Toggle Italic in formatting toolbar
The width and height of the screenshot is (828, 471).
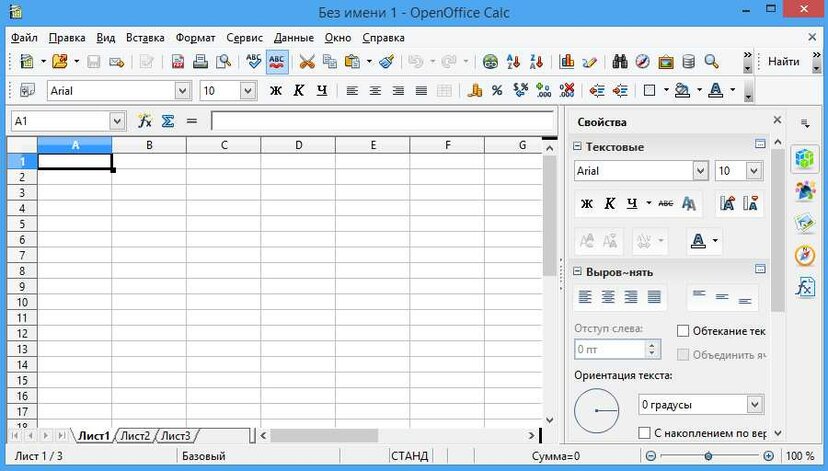(x=298, y=91)
